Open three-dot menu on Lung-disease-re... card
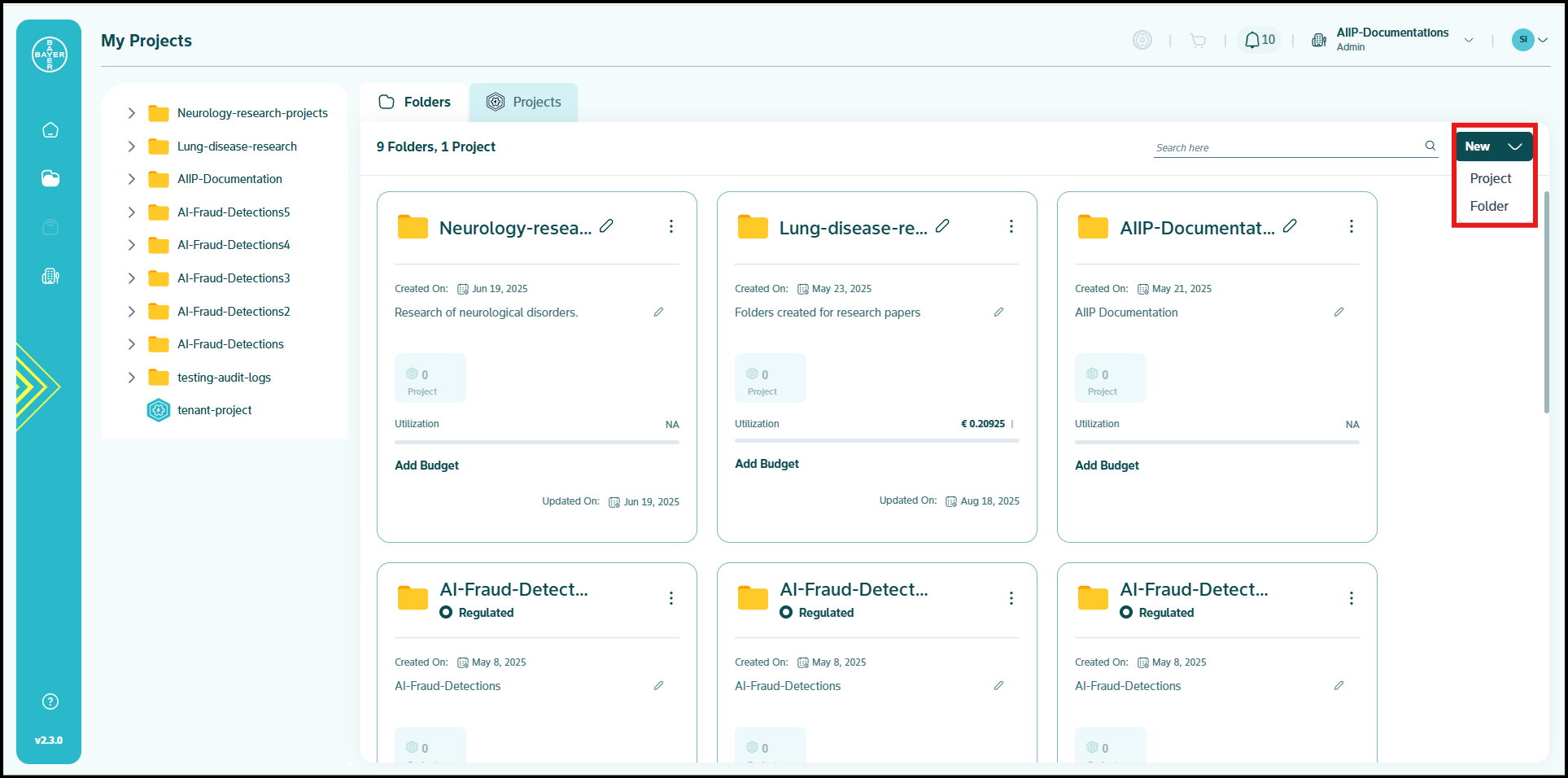The width and height of the screenshot is (1568, 778). click(x=1011, y=226)
